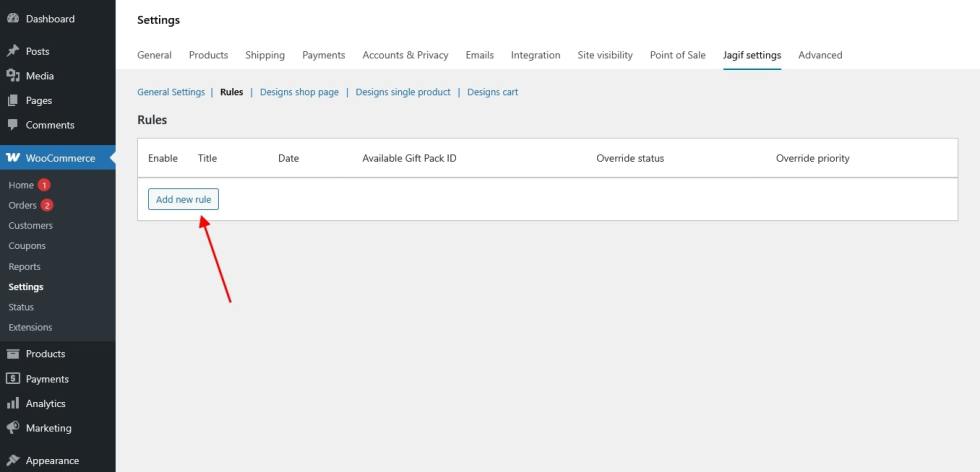Click the Marketing megaphone icon
The height and width of the screenshot is (472, 980).
coord(13,428)
